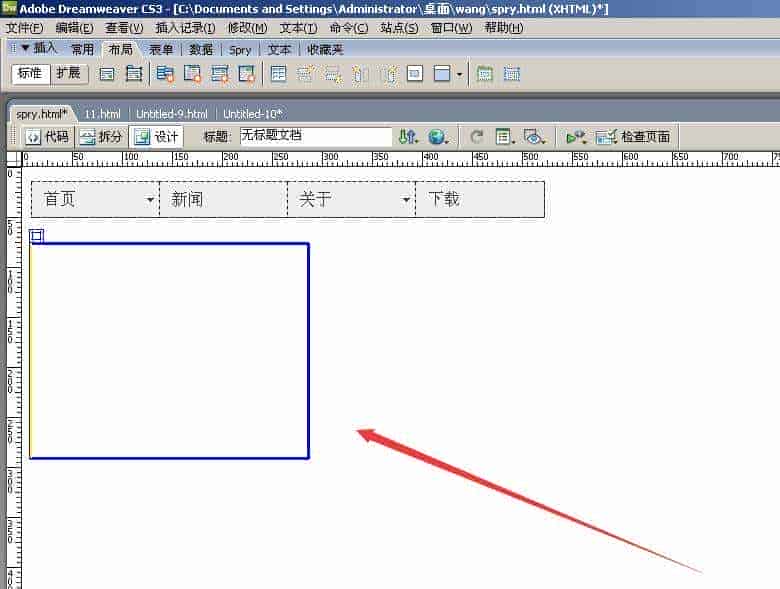Insert Spry Collapsible Panel widget
The image size is (780, 589).
(x=247, y=74)
